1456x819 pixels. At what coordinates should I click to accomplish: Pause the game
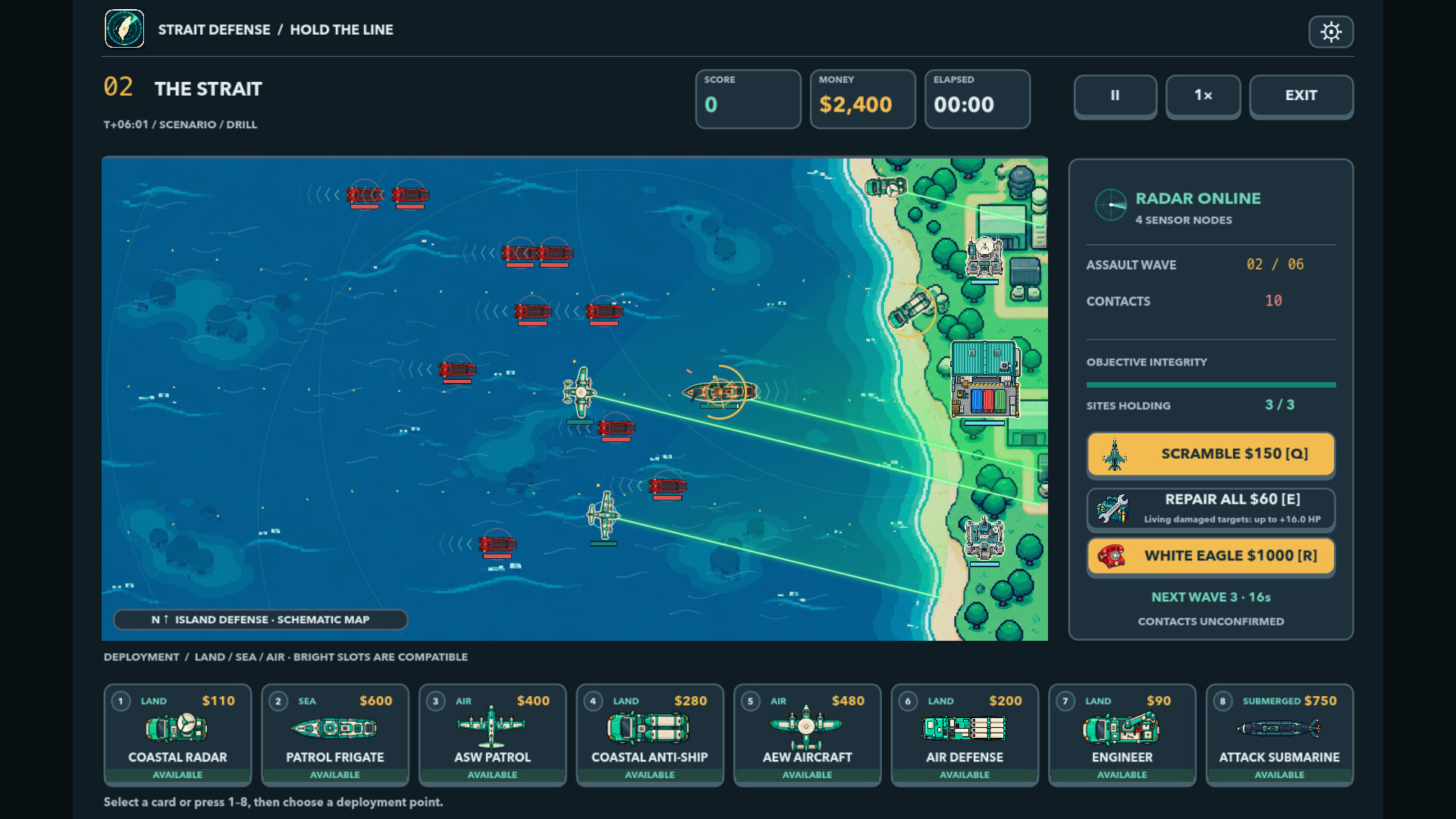pyautogui.click(x=1115, y=96)
